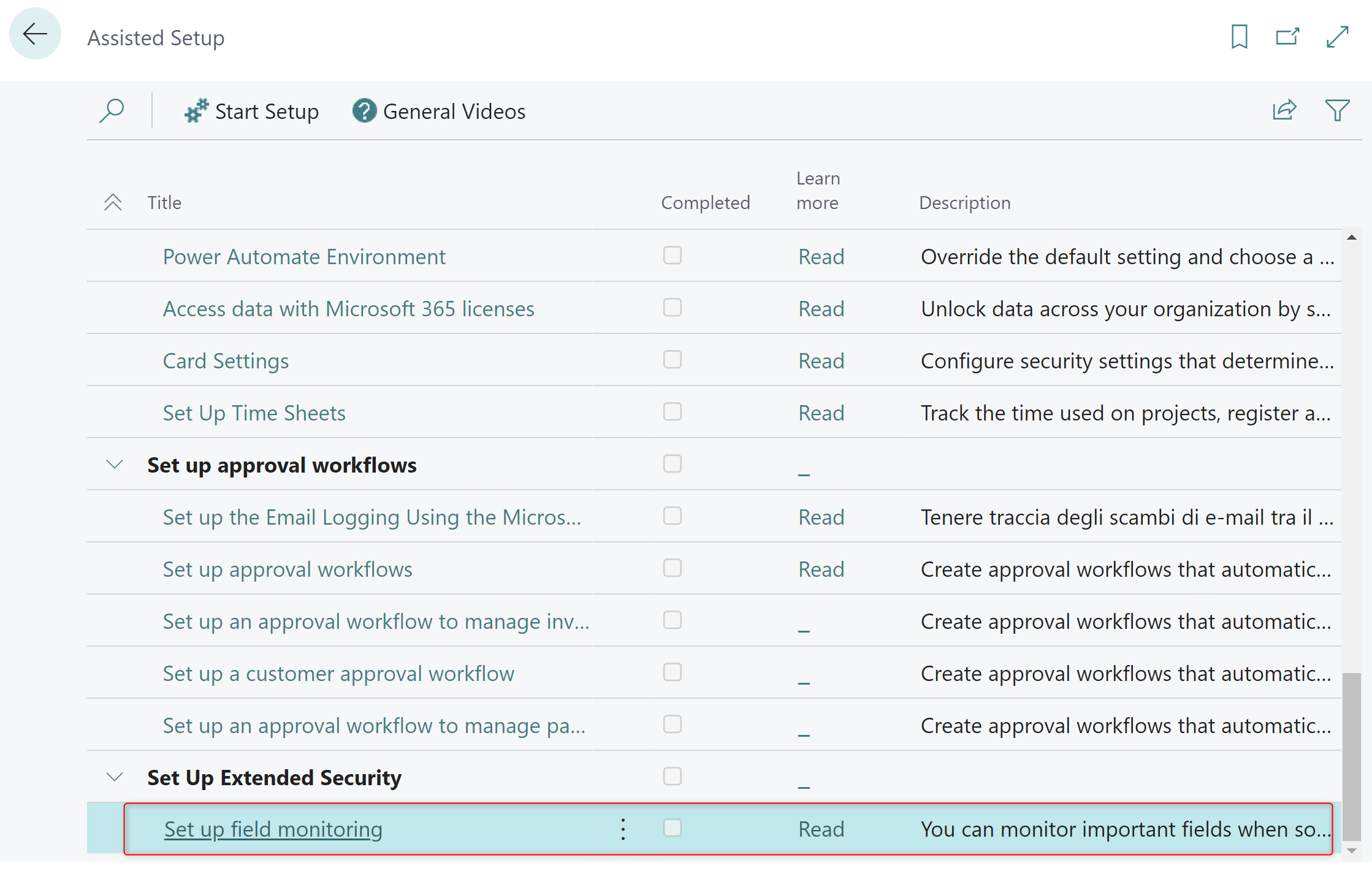
Task: Open the Set up field monitoring link
Action: 273,829
